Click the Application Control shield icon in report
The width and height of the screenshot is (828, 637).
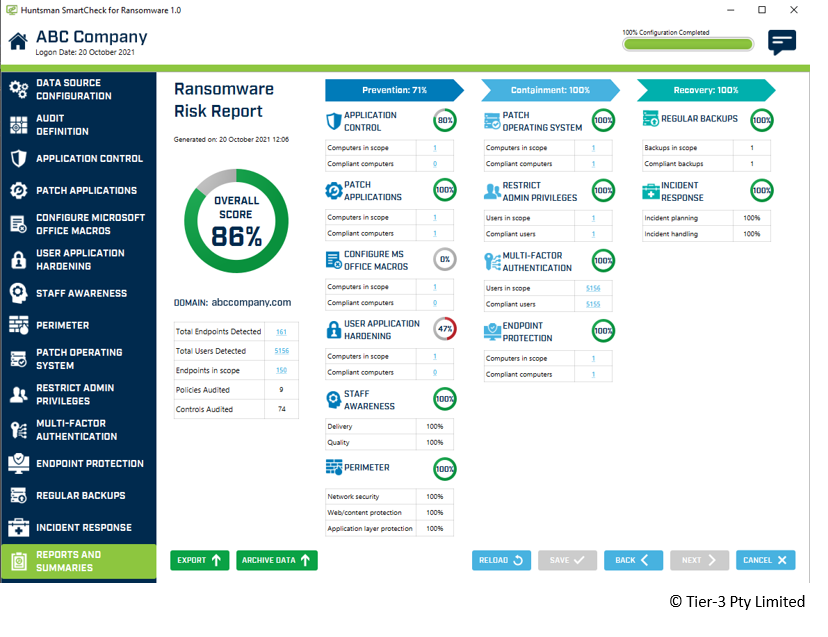[x=334, y=121]
